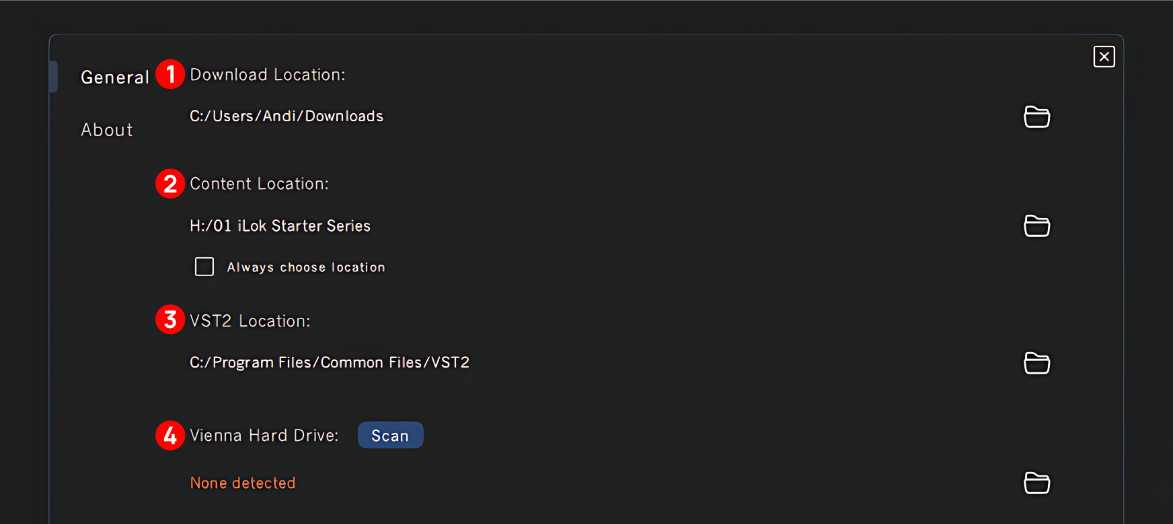Click the red number 4 marker
The width and height of the screenshot is (1173, 524).
pos(170,435)
